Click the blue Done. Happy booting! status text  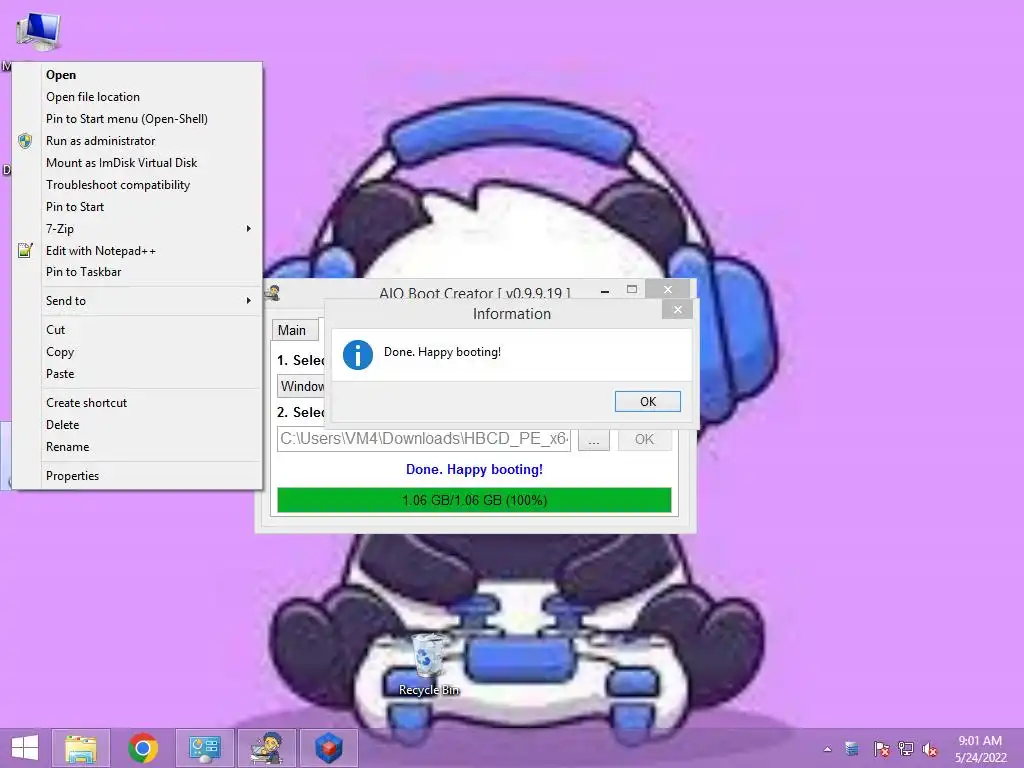click(474, 470)
